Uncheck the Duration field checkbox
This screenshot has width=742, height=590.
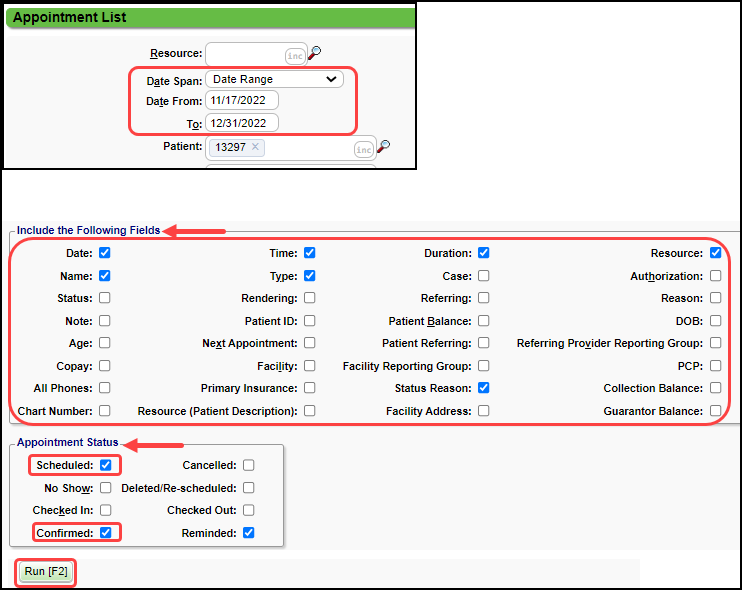[484, 253]
